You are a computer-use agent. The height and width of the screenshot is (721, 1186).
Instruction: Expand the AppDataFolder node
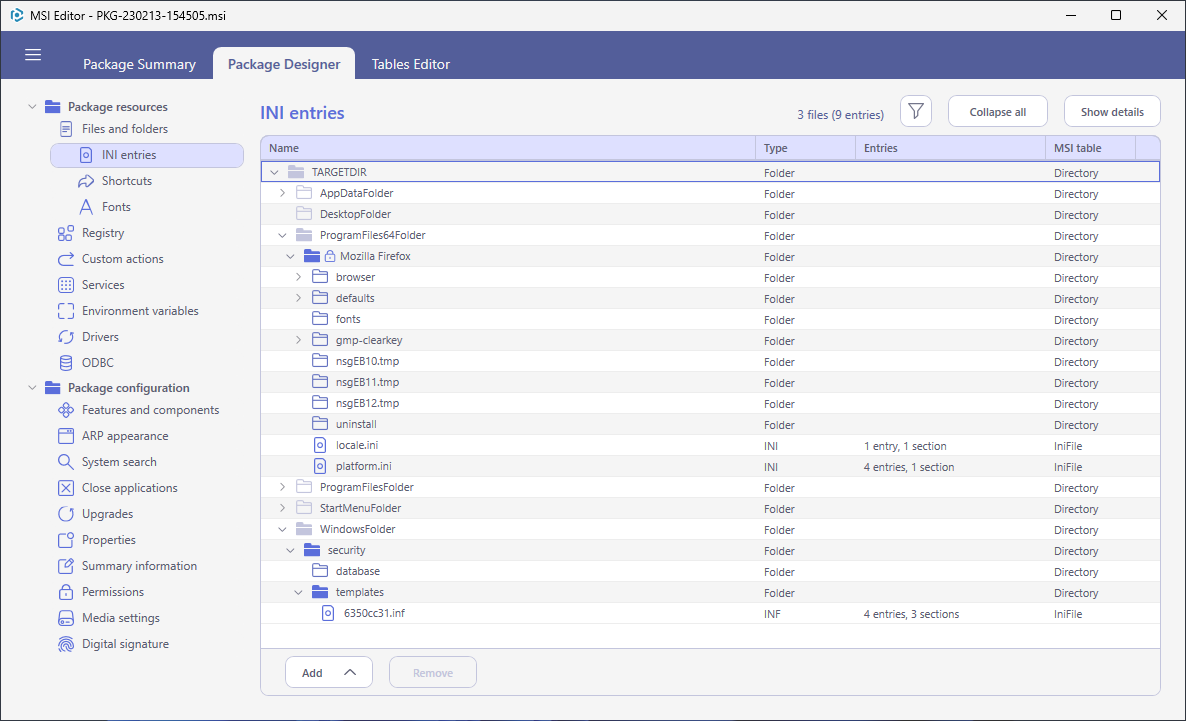282,194
